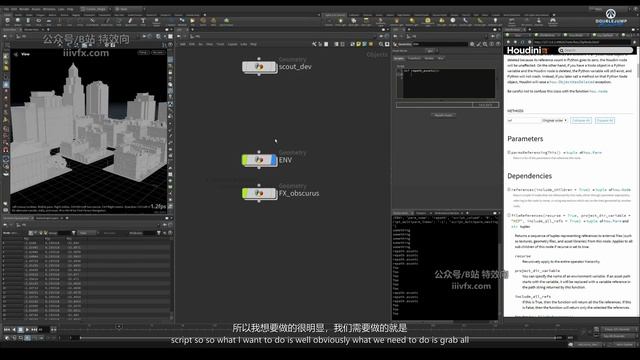Click the Expand all button in help
This screenshot has width=640, height=360.
coord(604,120)
